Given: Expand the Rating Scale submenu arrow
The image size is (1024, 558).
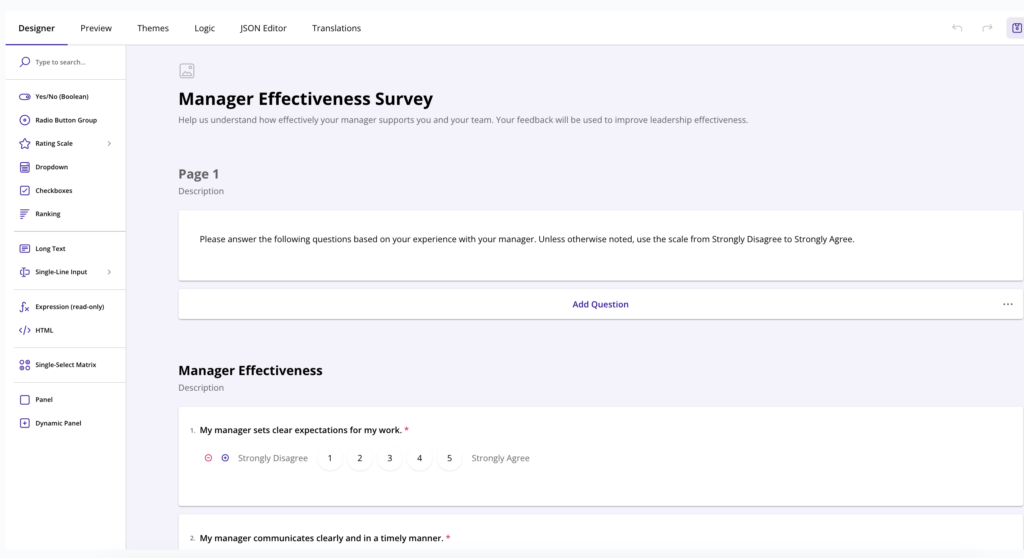Looking at the screenshot, I should [109, 144].
